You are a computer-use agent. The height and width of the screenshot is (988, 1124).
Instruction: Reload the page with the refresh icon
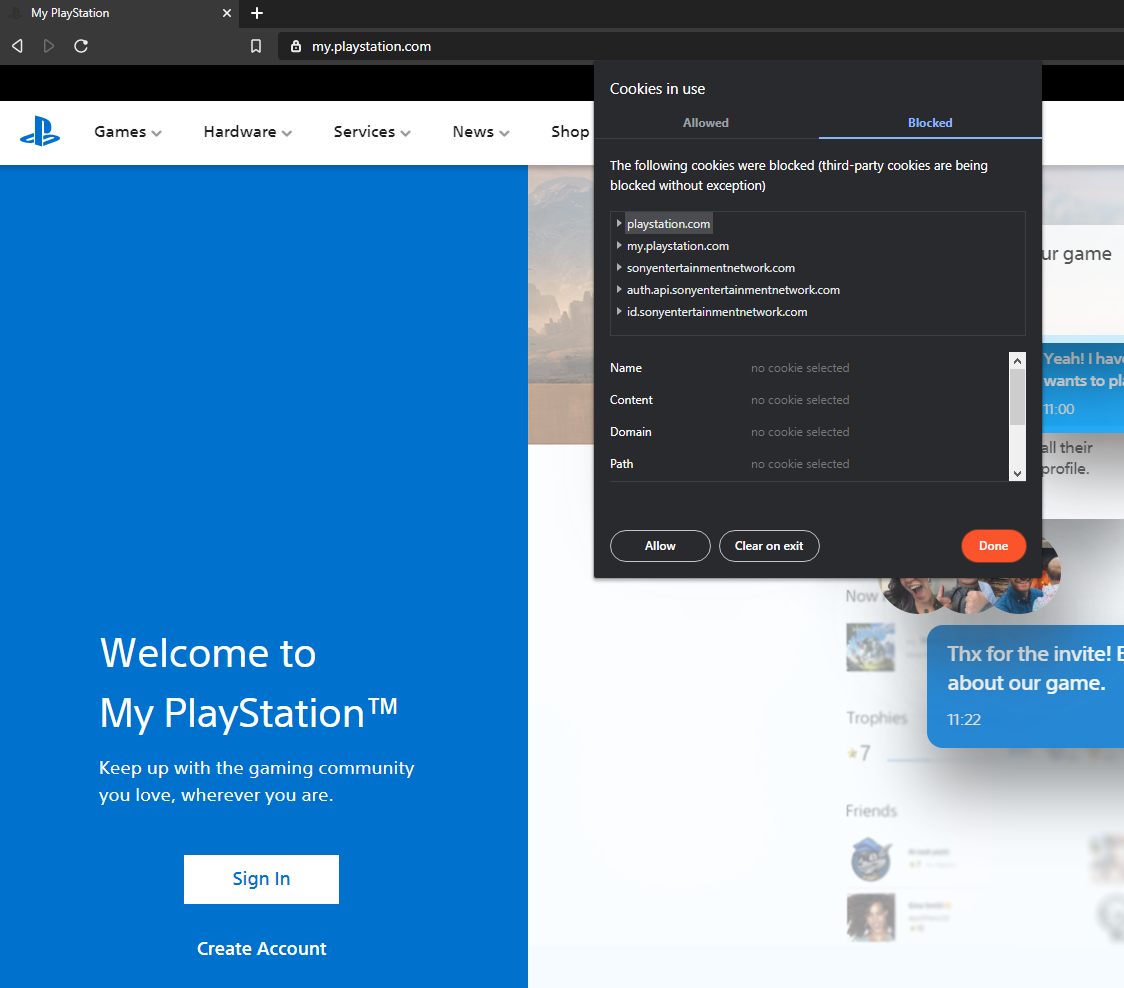point(81,46)
